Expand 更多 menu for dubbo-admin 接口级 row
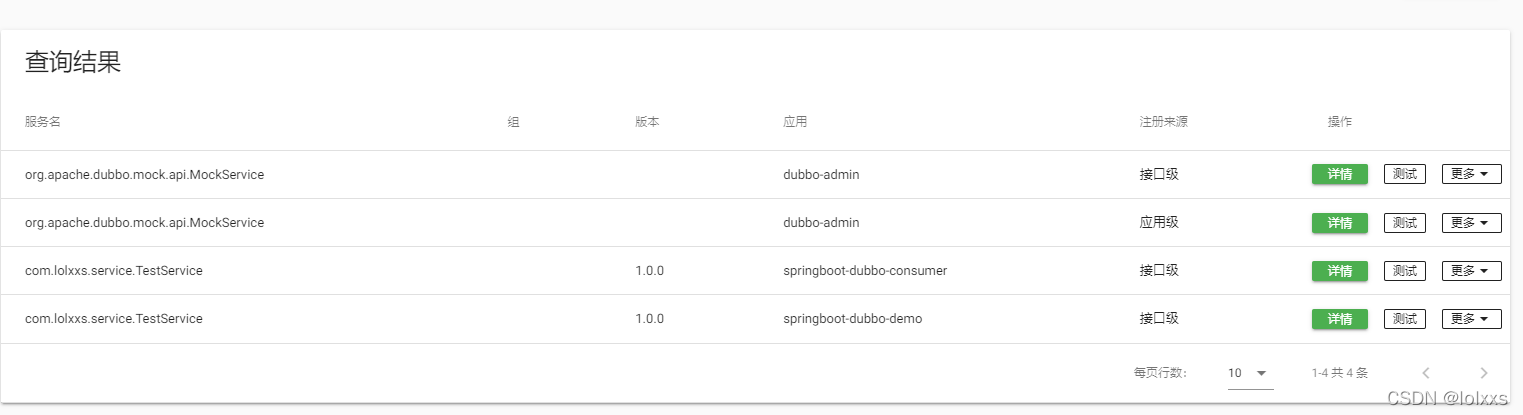 click(1471, 174)
